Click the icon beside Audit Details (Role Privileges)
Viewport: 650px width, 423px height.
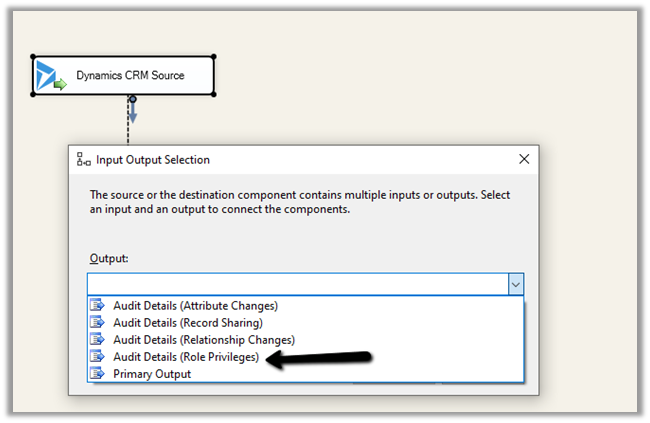(97, 357)
